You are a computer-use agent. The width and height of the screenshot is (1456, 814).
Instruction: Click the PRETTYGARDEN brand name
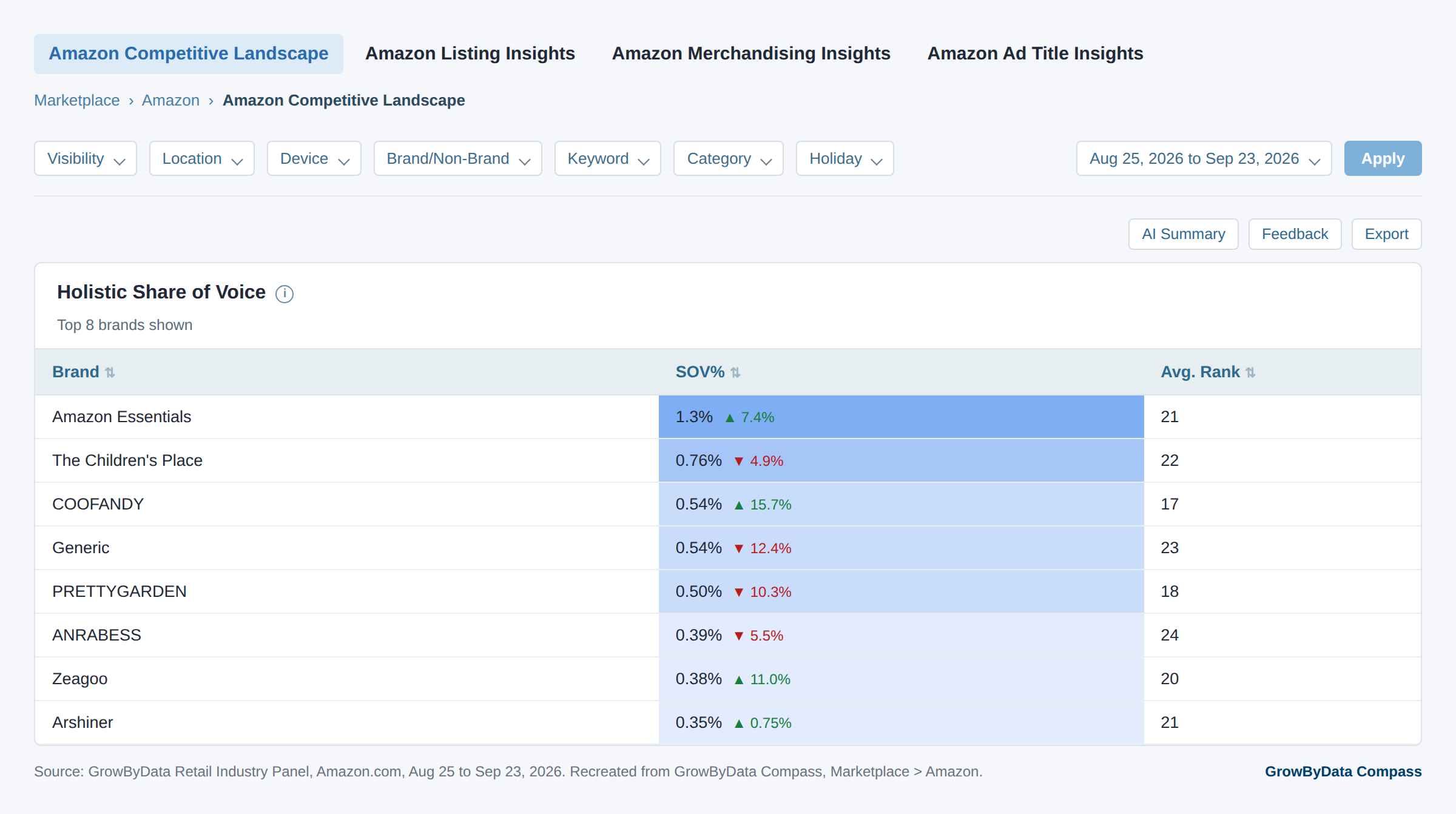coord(120,591)
